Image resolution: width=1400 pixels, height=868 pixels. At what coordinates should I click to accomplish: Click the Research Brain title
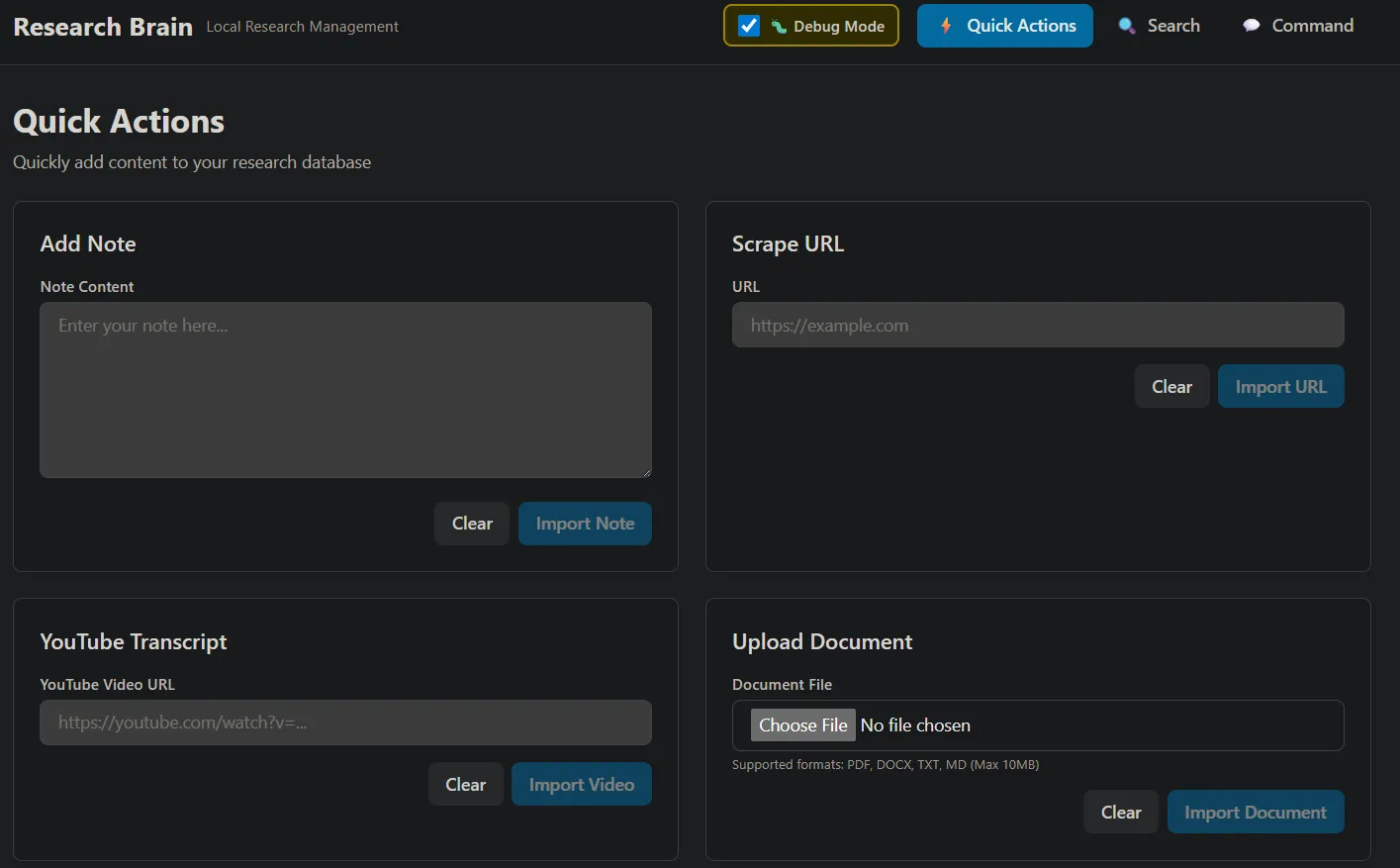[x=103, y=27]
